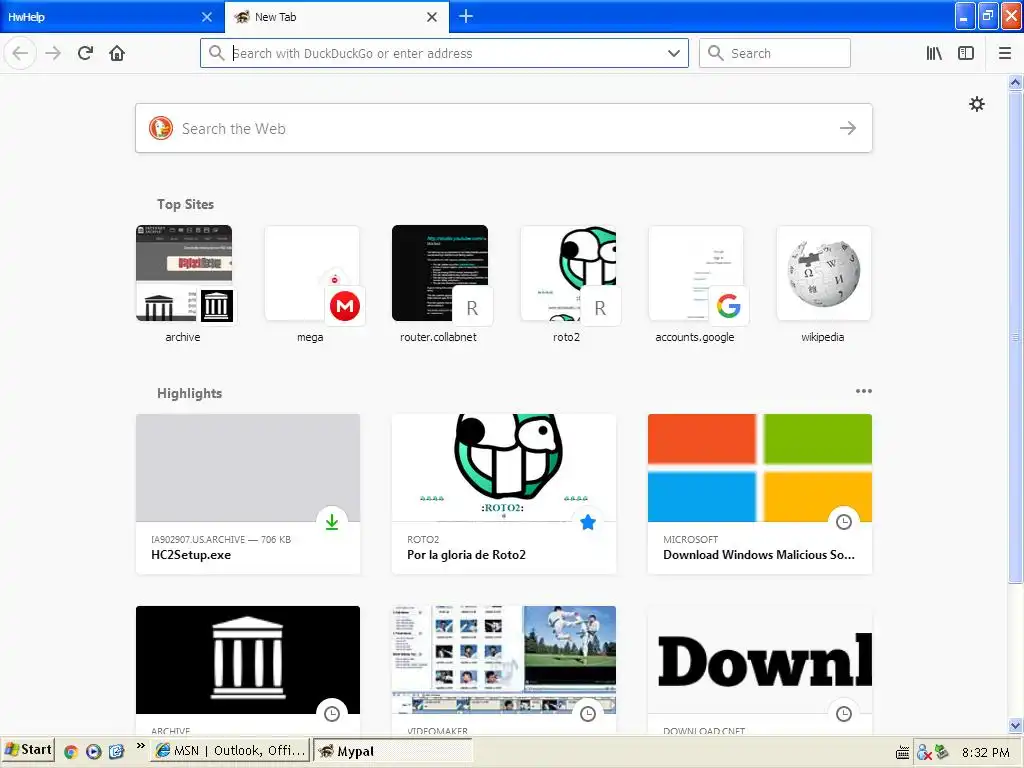Reload the current page
1024x768 pixels.
tap(86, 54)
